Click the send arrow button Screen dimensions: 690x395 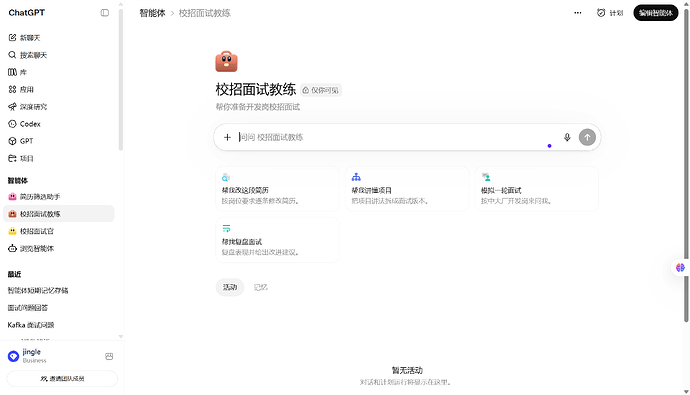[x=587, y=137]
